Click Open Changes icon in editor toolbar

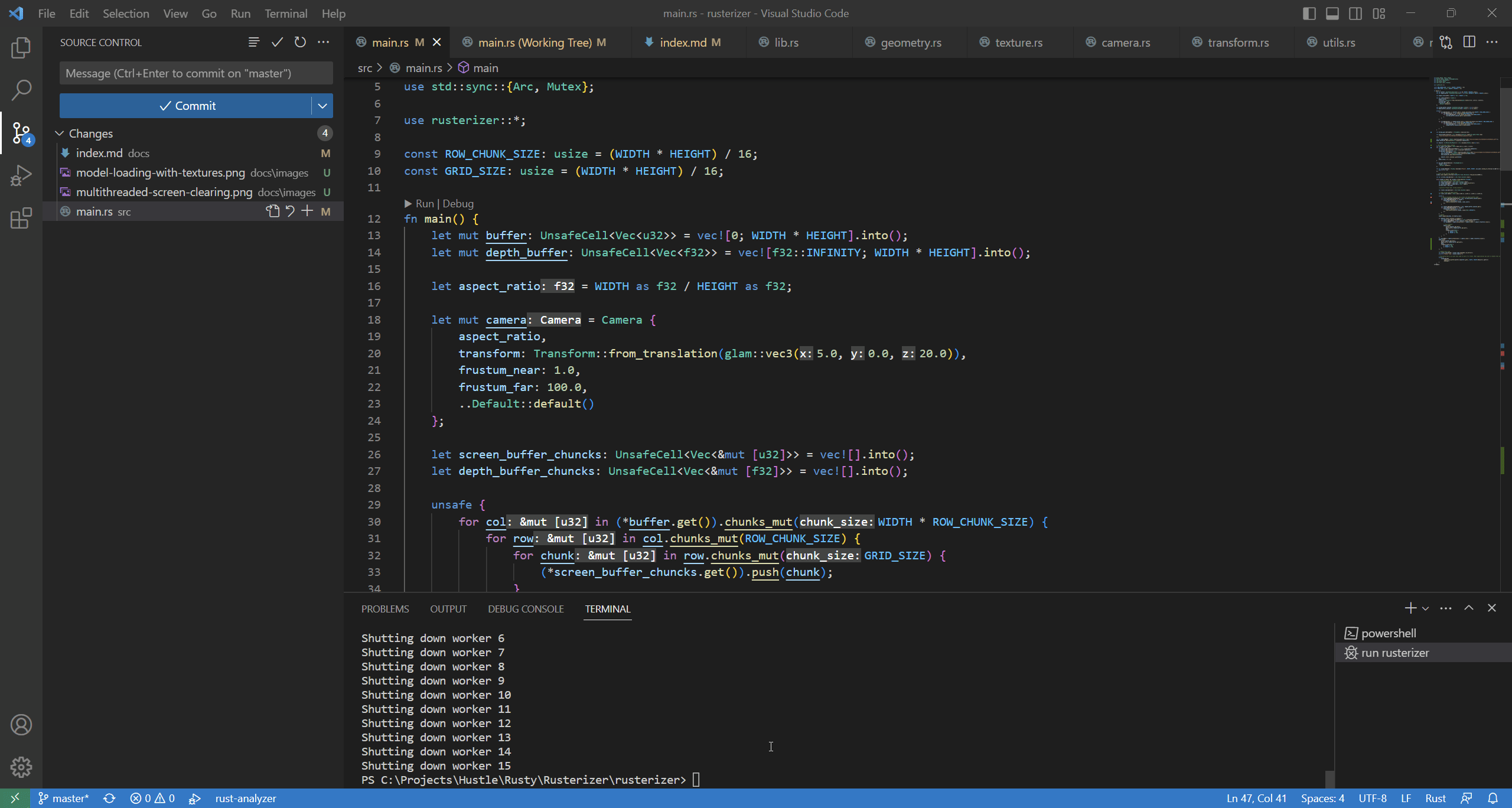pyautogui.click(x=1446, y=42)
